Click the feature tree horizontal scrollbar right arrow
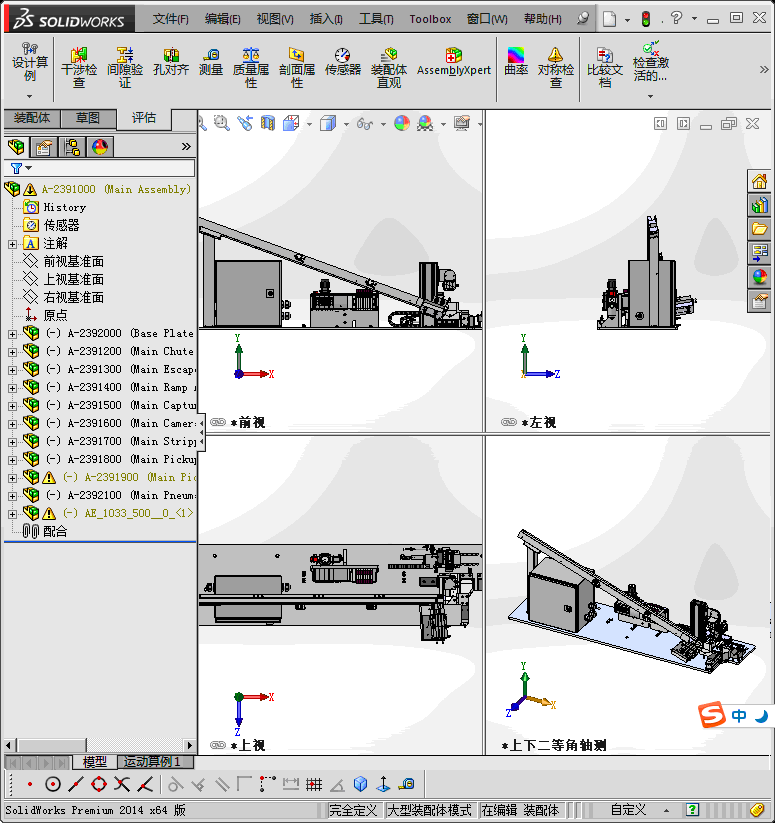This screenshot has height=823, width=775. (189, 745)
